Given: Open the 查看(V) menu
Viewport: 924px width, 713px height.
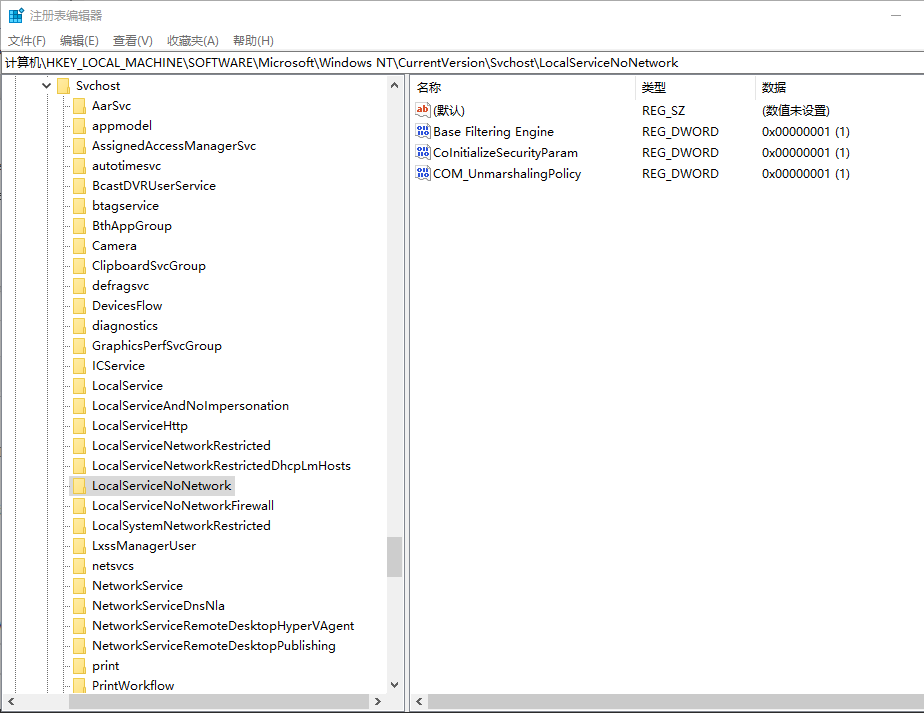Looking at the screenshot, I should click(x=133, y=41).
